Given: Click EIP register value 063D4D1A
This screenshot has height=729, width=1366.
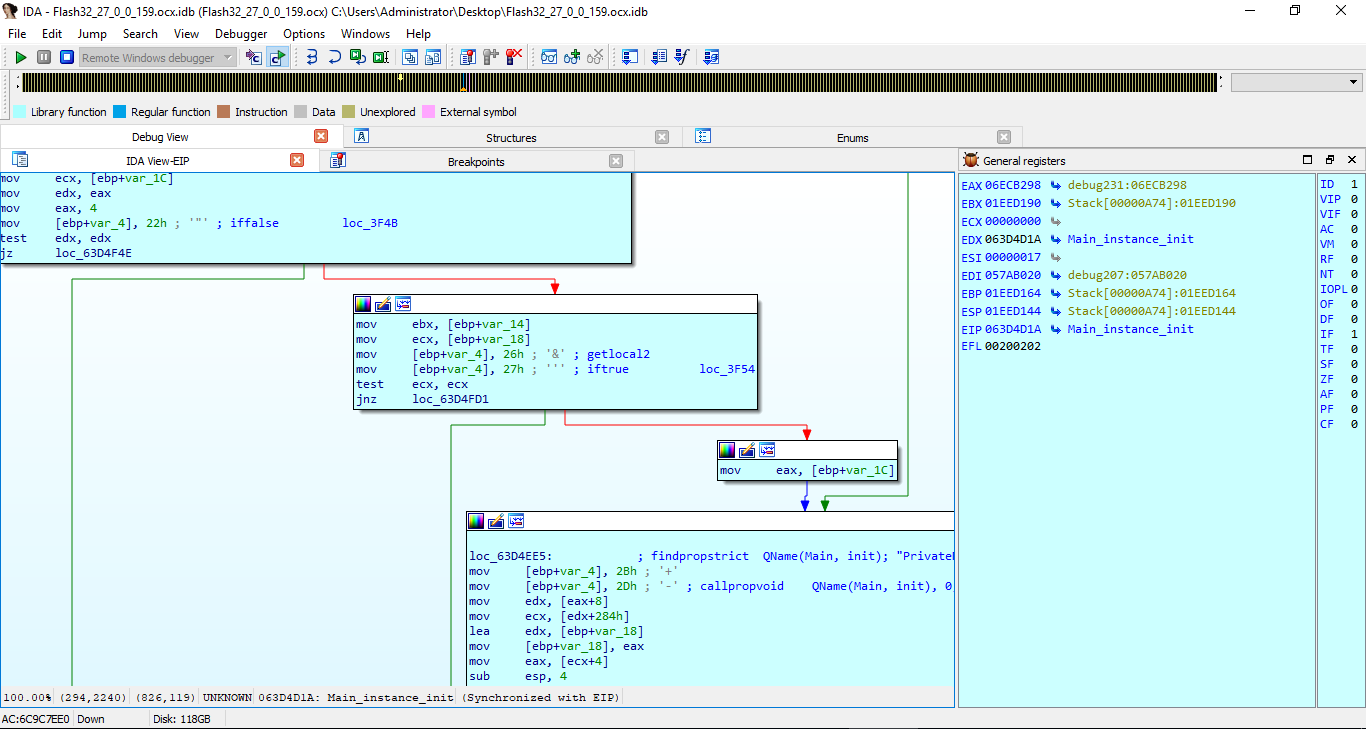Looking at the screenshot, I should click(1013, 329).
